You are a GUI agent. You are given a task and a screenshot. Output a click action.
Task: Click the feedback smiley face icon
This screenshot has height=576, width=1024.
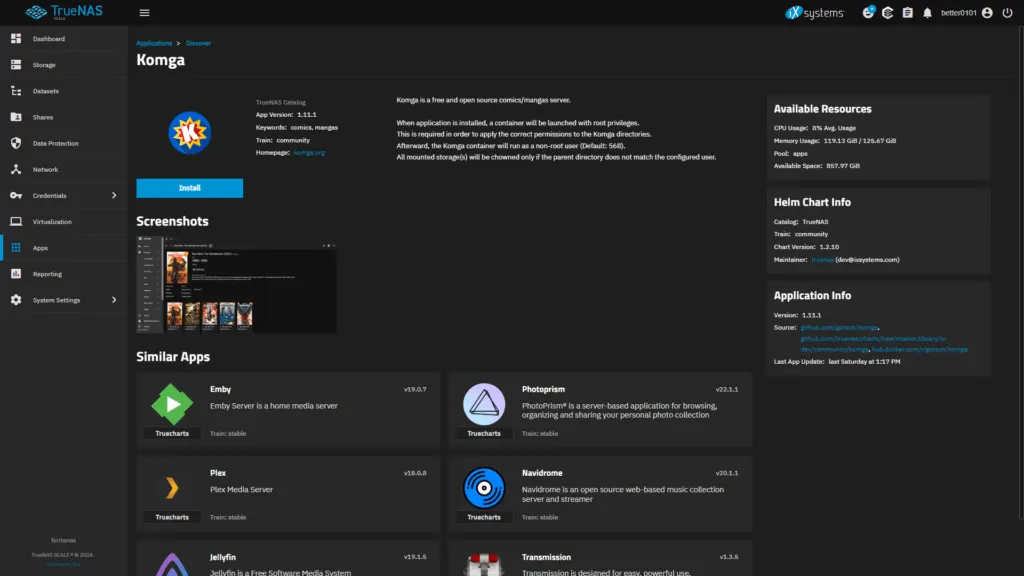click(x=868, y=13)
